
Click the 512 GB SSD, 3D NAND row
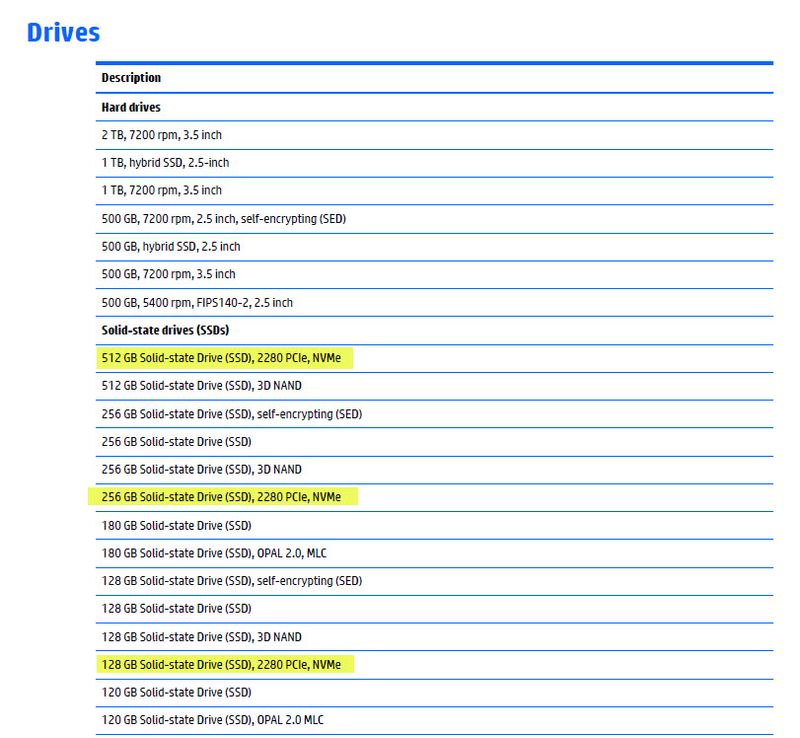click(434, 386)
